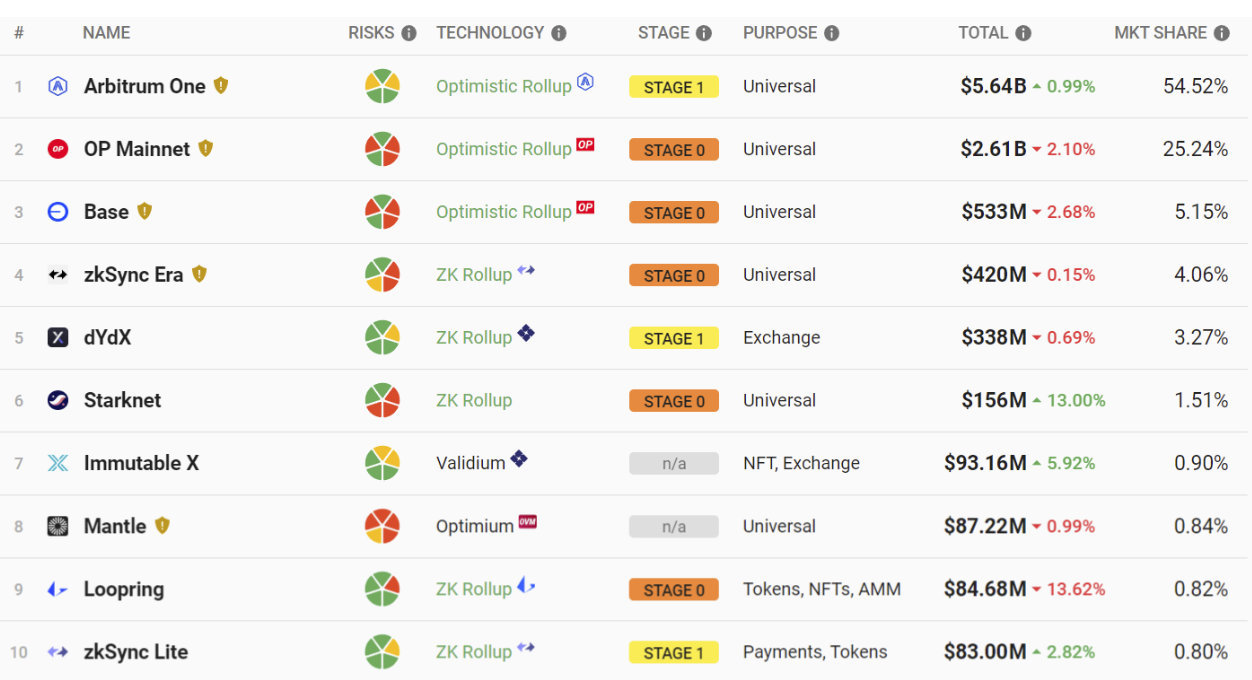The height and width of the screenshot is (680, 1252).
Task: Click the Stage header info icon
Action: [x=704, y=33]
